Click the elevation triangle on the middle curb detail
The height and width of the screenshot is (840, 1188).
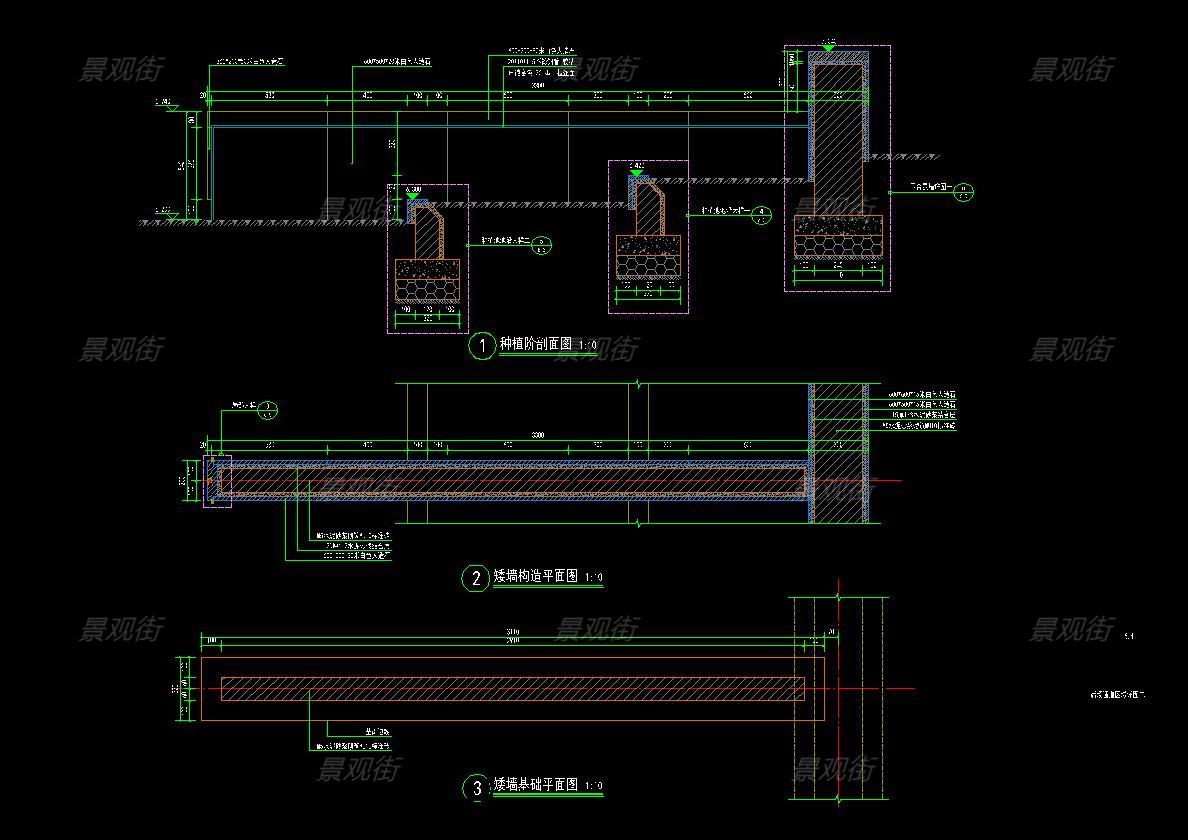pos(636,174)
